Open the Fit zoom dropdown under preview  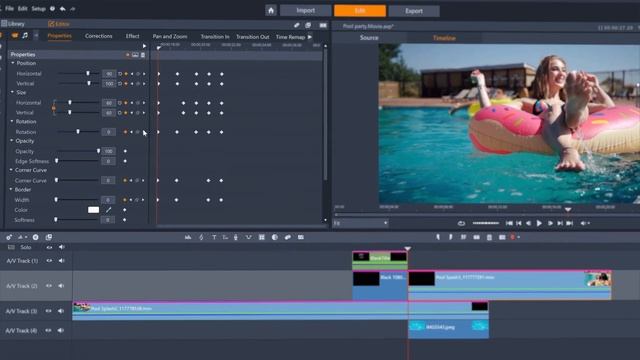[x=361, y=223]
